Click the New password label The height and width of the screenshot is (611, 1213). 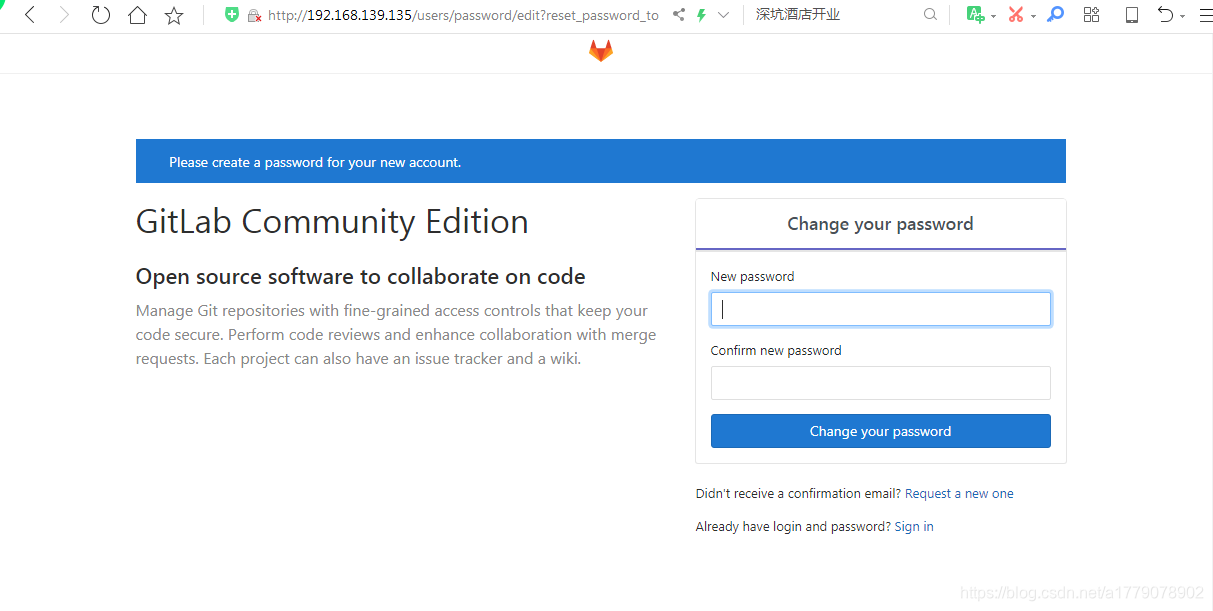(x=753, y=277)
